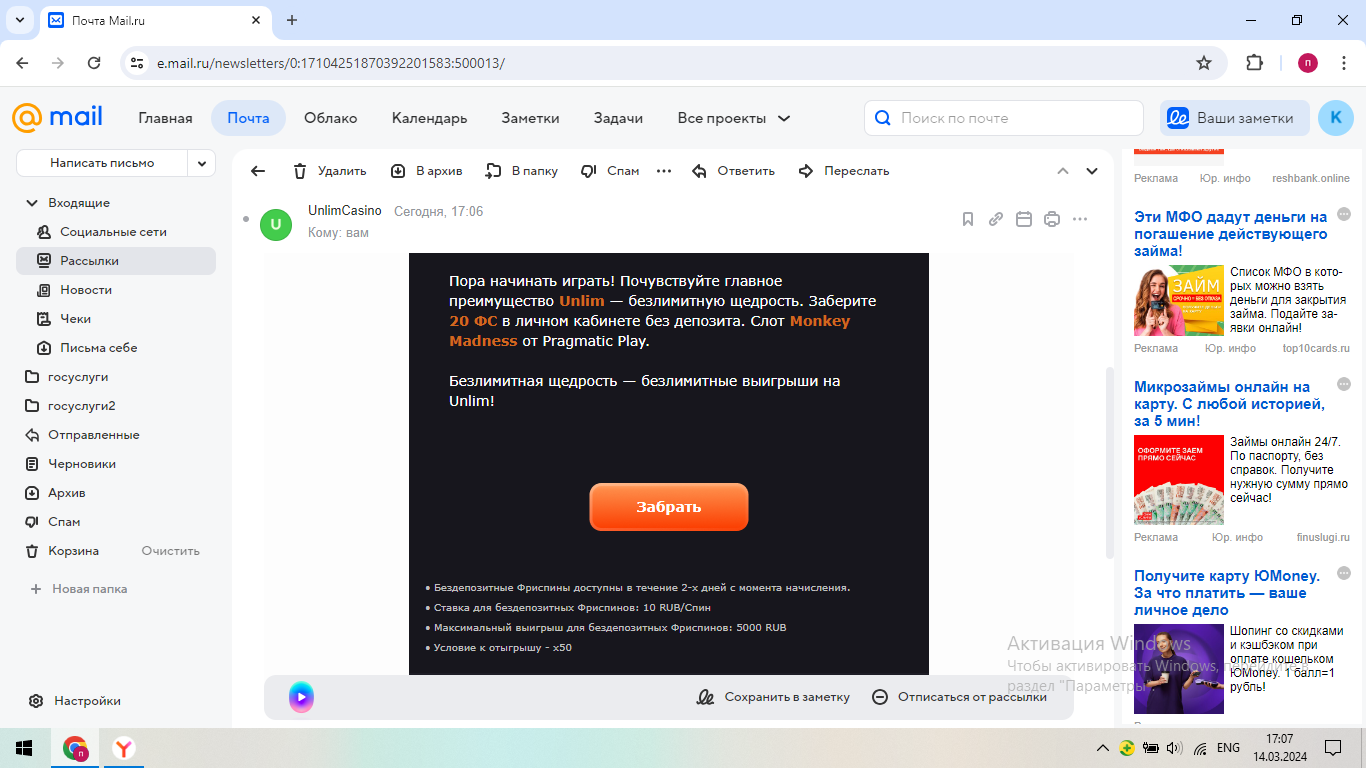
Task: Create a folder with Новая папка
Action: click(79, 589)
